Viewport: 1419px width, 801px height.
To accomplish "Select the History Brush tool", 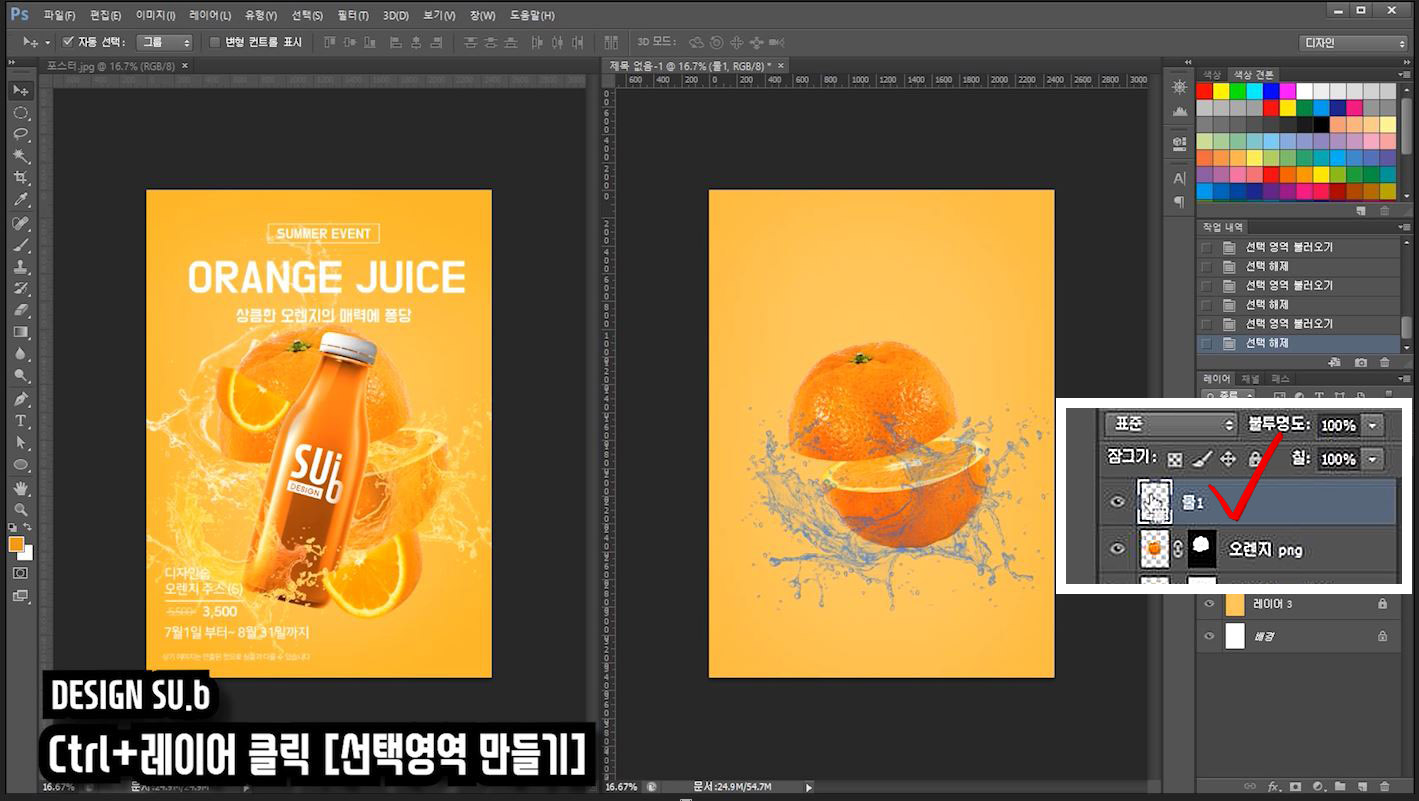I will point(20,289).
